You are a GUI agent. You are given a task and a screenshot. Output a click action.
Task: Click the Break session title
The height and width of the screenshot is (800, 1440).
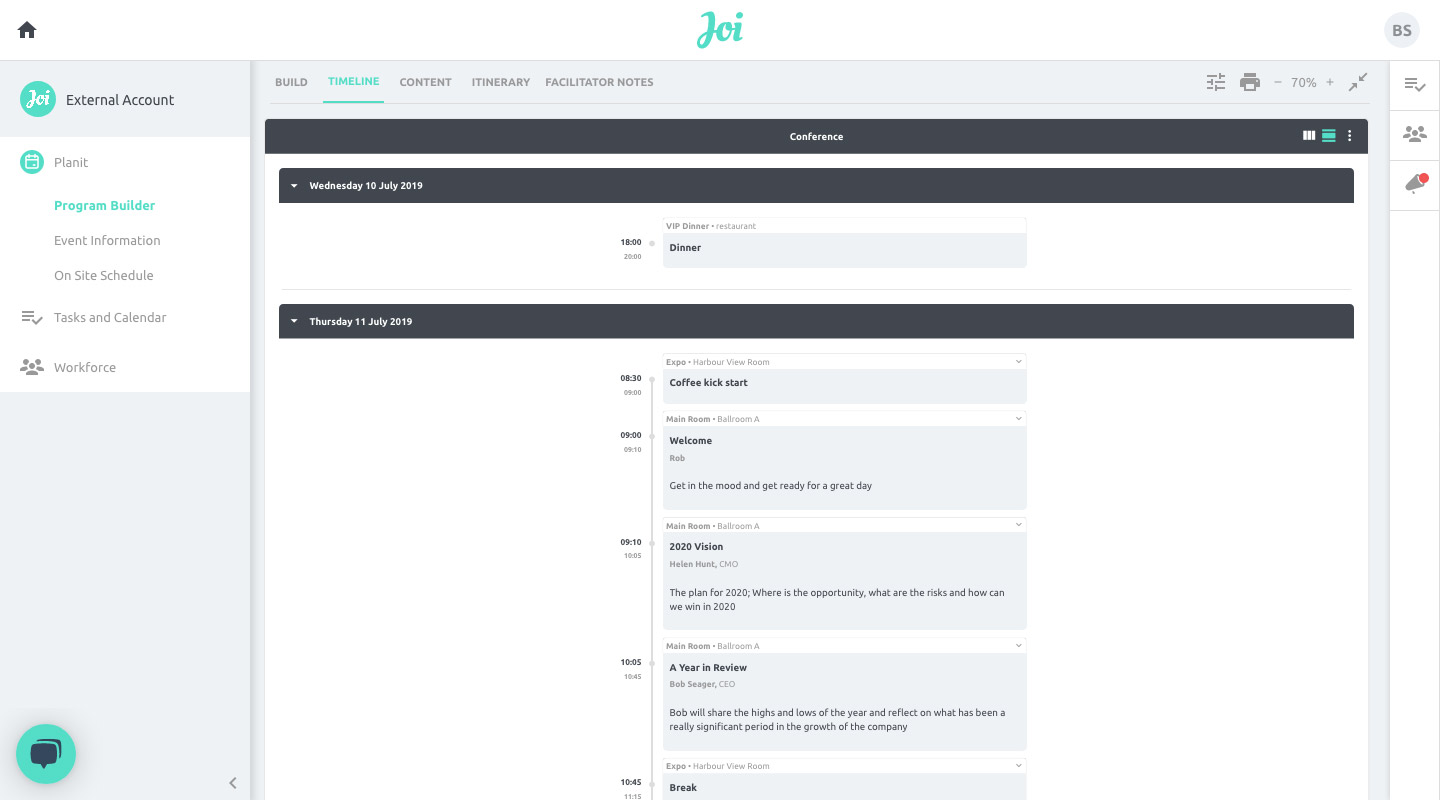coord(683,788)
